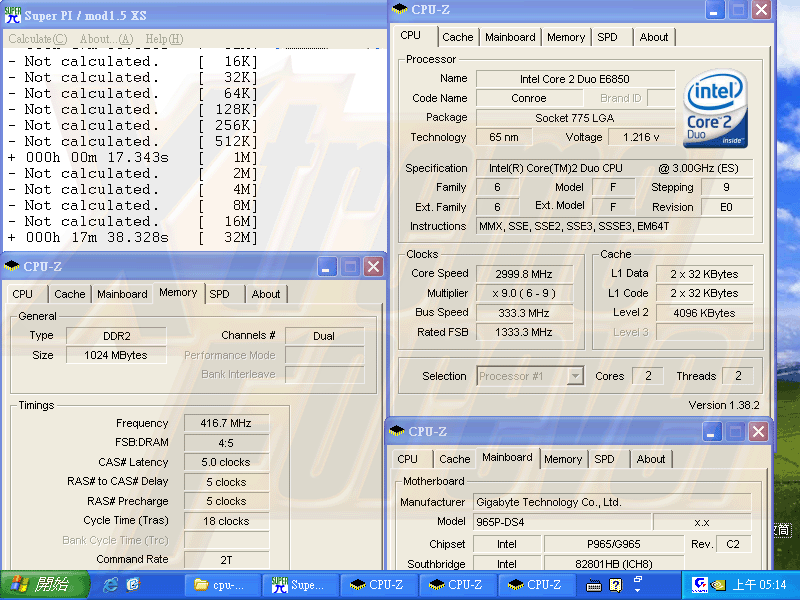
Task: Switch to the cpu- folder taskbar button
Action: point(221,585)
